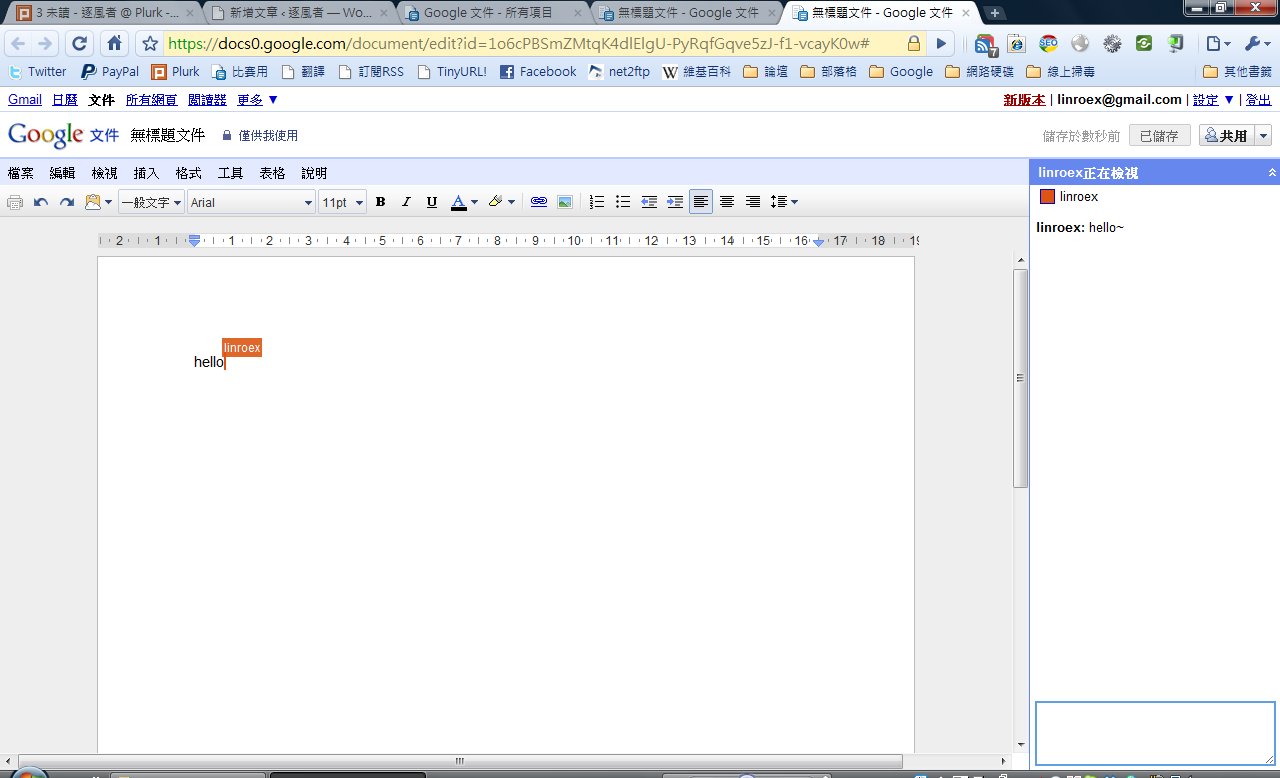Switch to the Plurk browser tab
The width and height of the screenshot is (1280, 778).
[x=103, y=13]
